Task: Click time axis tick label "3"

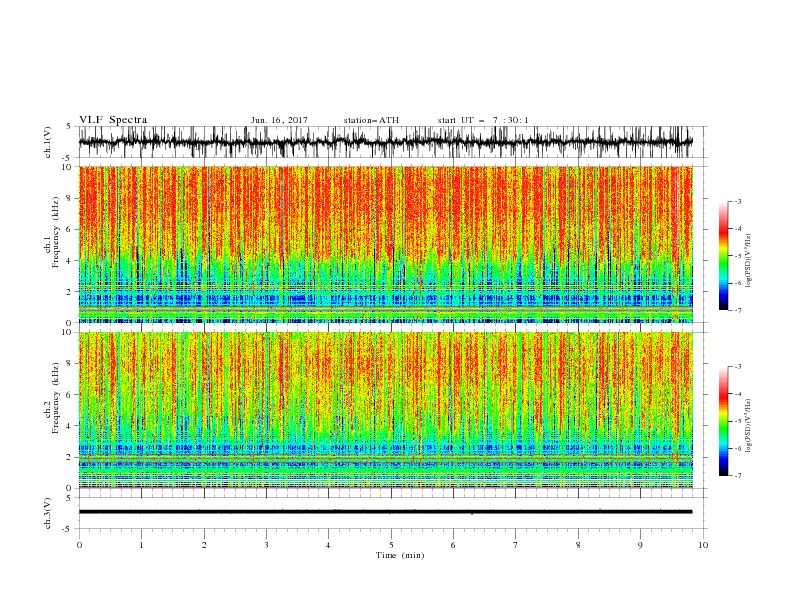Action: (x=266, y=545)
